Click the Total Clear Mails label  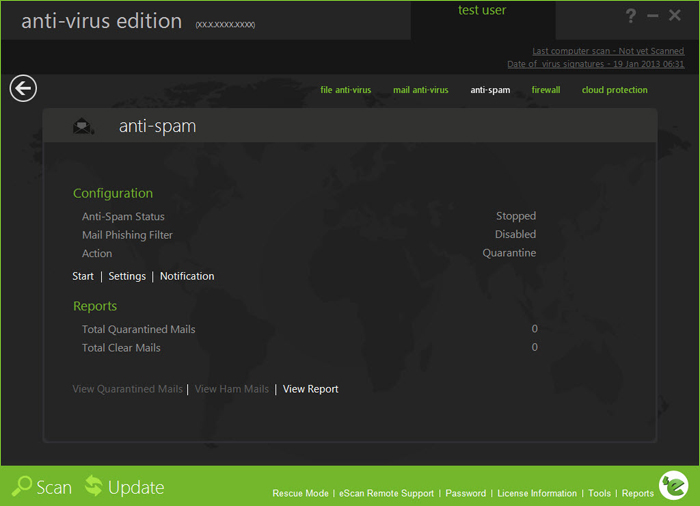pos(121,348)
